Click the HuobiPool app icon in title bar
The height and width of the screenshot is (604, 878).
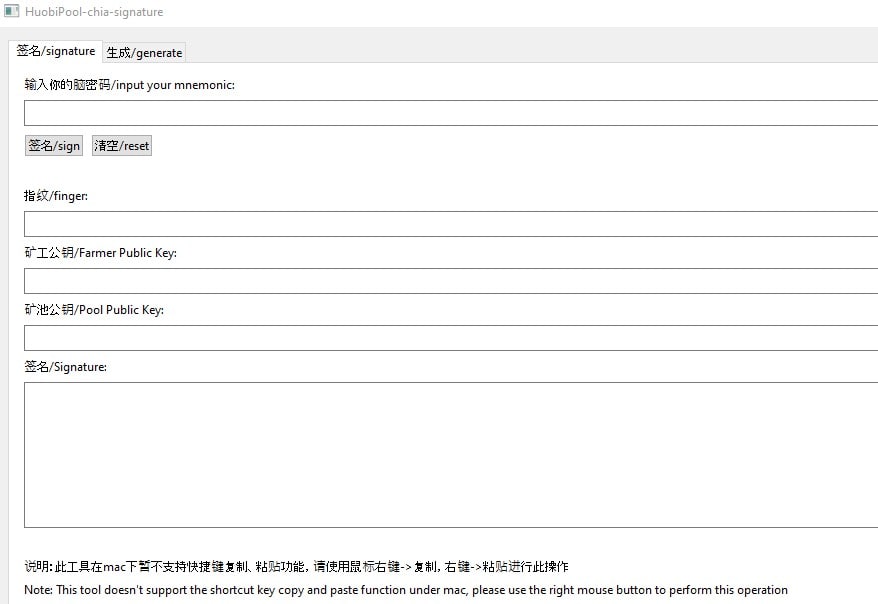pyautogui.click(x=11, y=11)
